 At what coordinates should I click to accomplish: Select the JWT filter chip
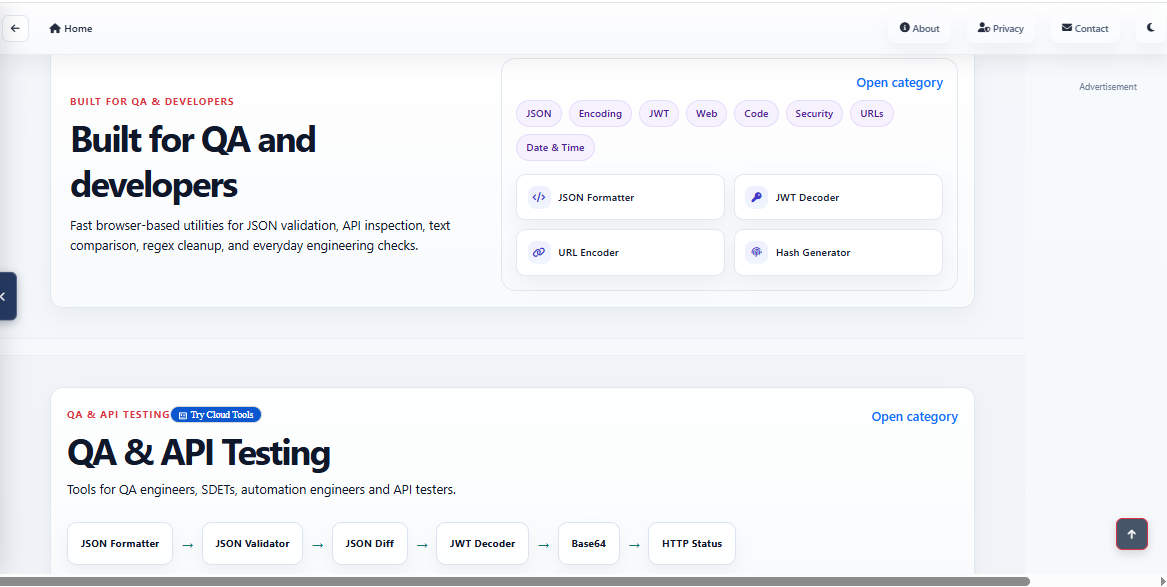659,114
